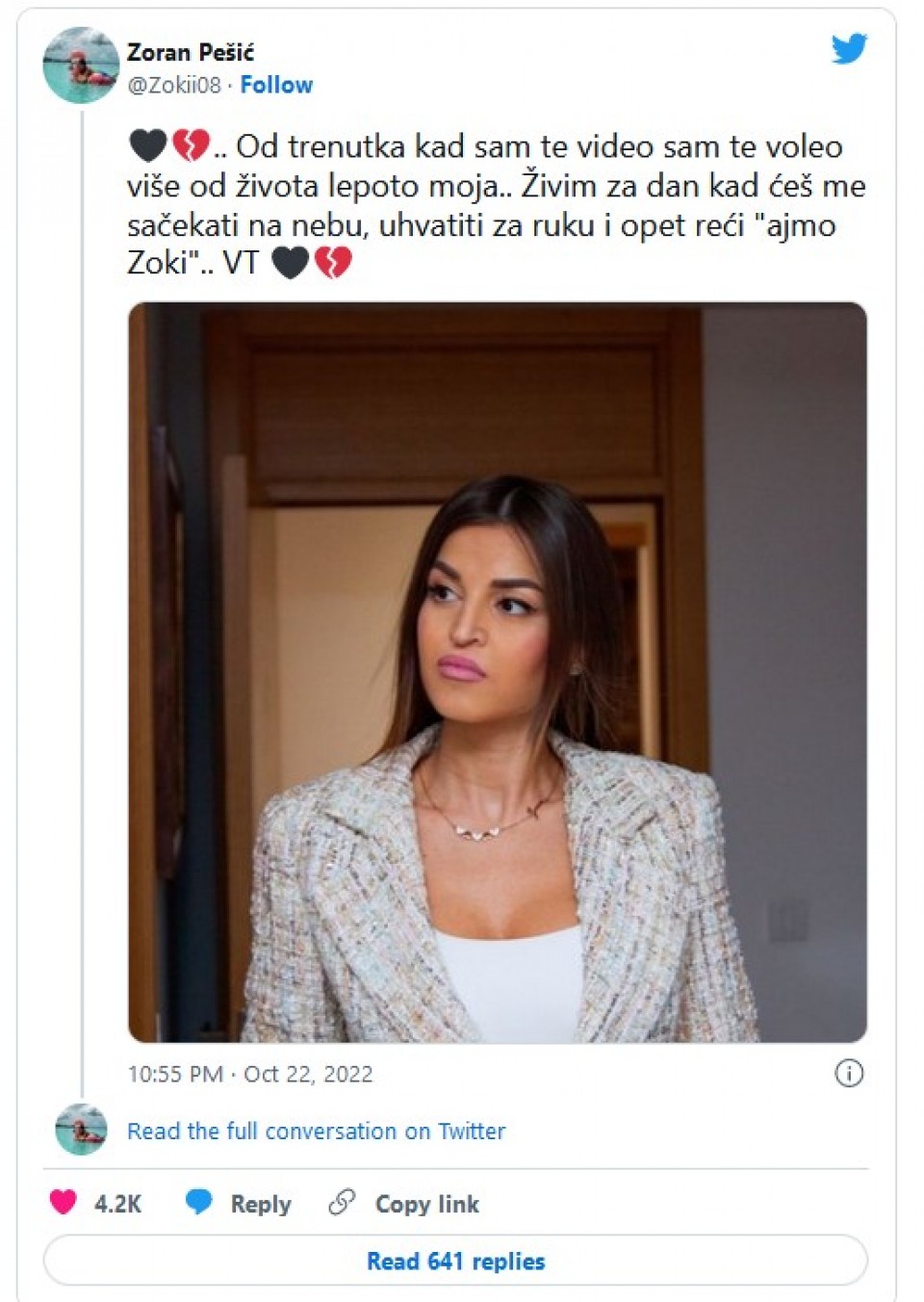The width and height of the screenshot is (924, 1302).
Task: Click black heart emoji at tweet start
Action: [x=148, y=146]
